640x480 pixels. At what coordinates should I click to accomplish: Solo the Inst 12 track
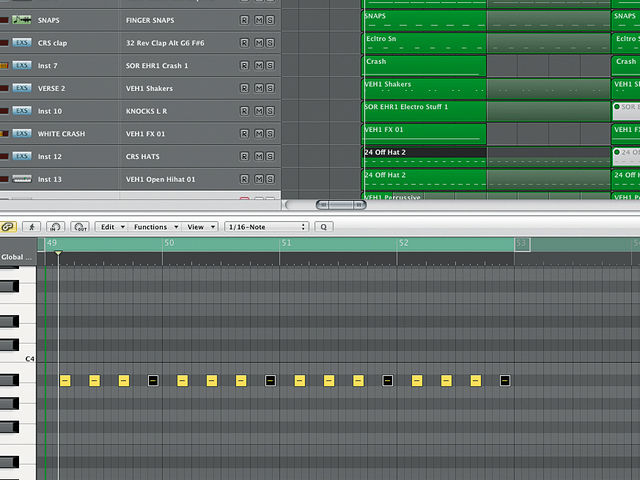pyautogui.click(x=270, y=156)
